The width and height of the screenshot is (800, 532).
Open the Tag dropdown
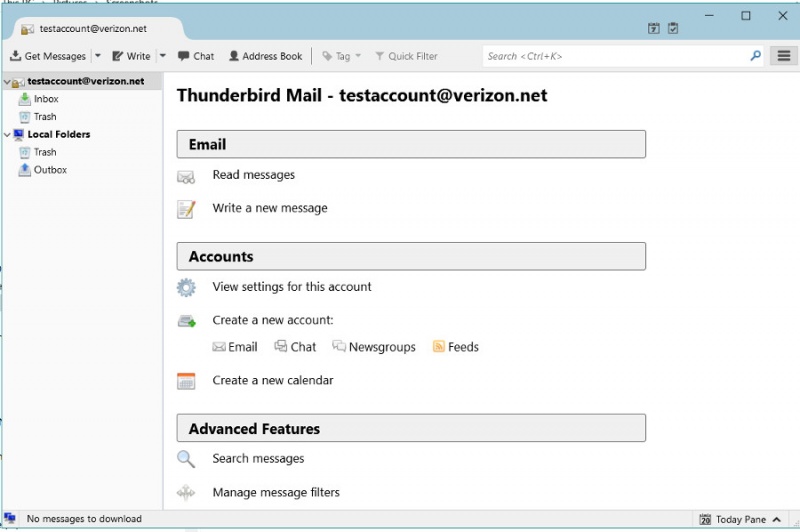click(x=341, y=56)
